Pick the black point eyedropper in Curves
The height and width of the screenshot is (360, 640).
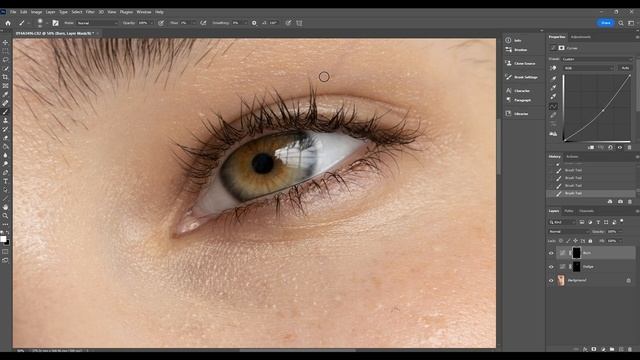click(x=553, y=78)
